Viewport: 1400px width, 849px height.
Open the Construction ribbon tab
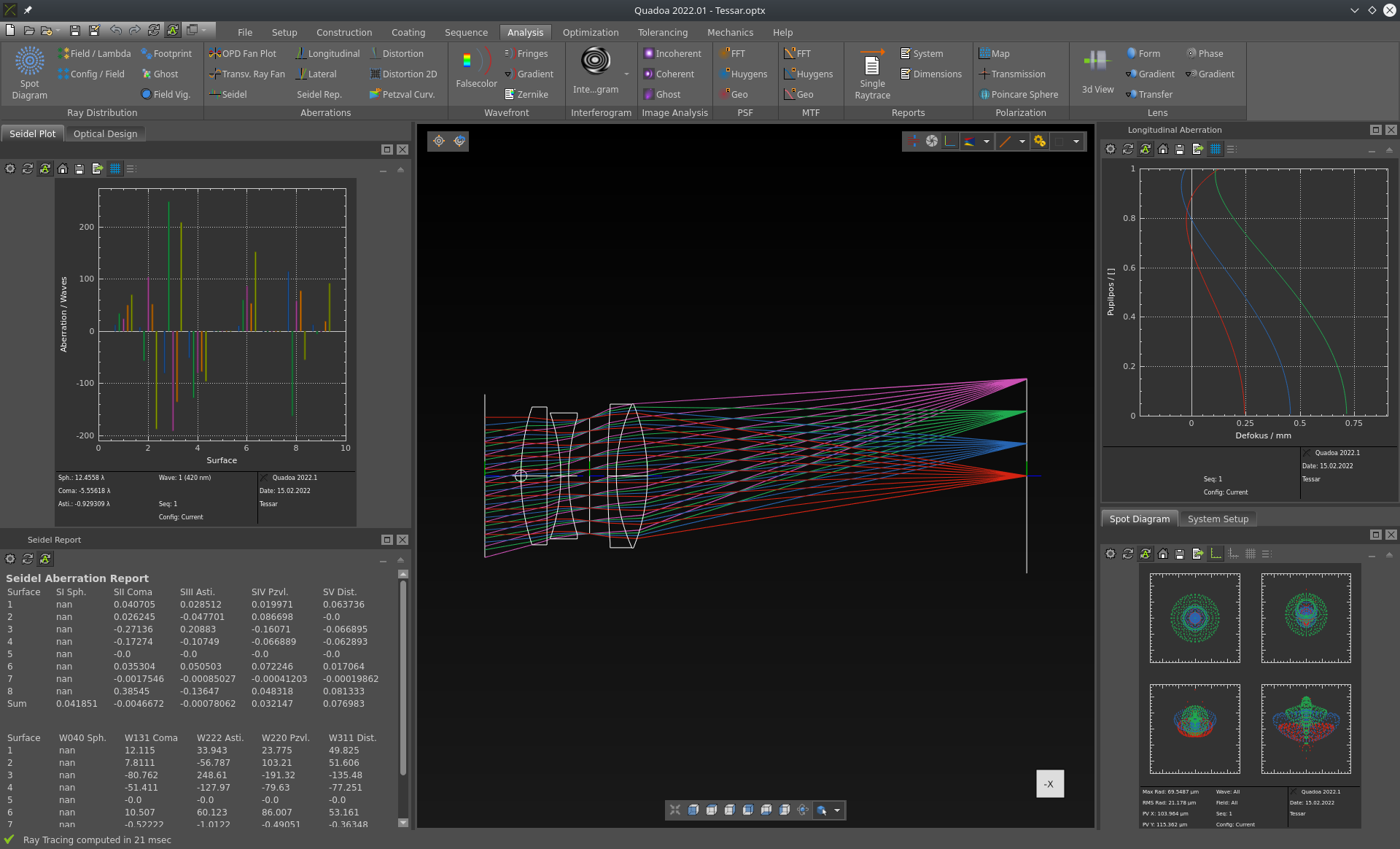point(344,32)
